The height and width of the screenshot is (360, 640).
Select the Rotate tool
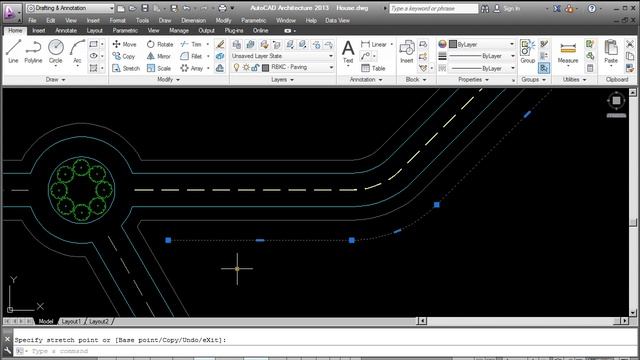(160, 44)
